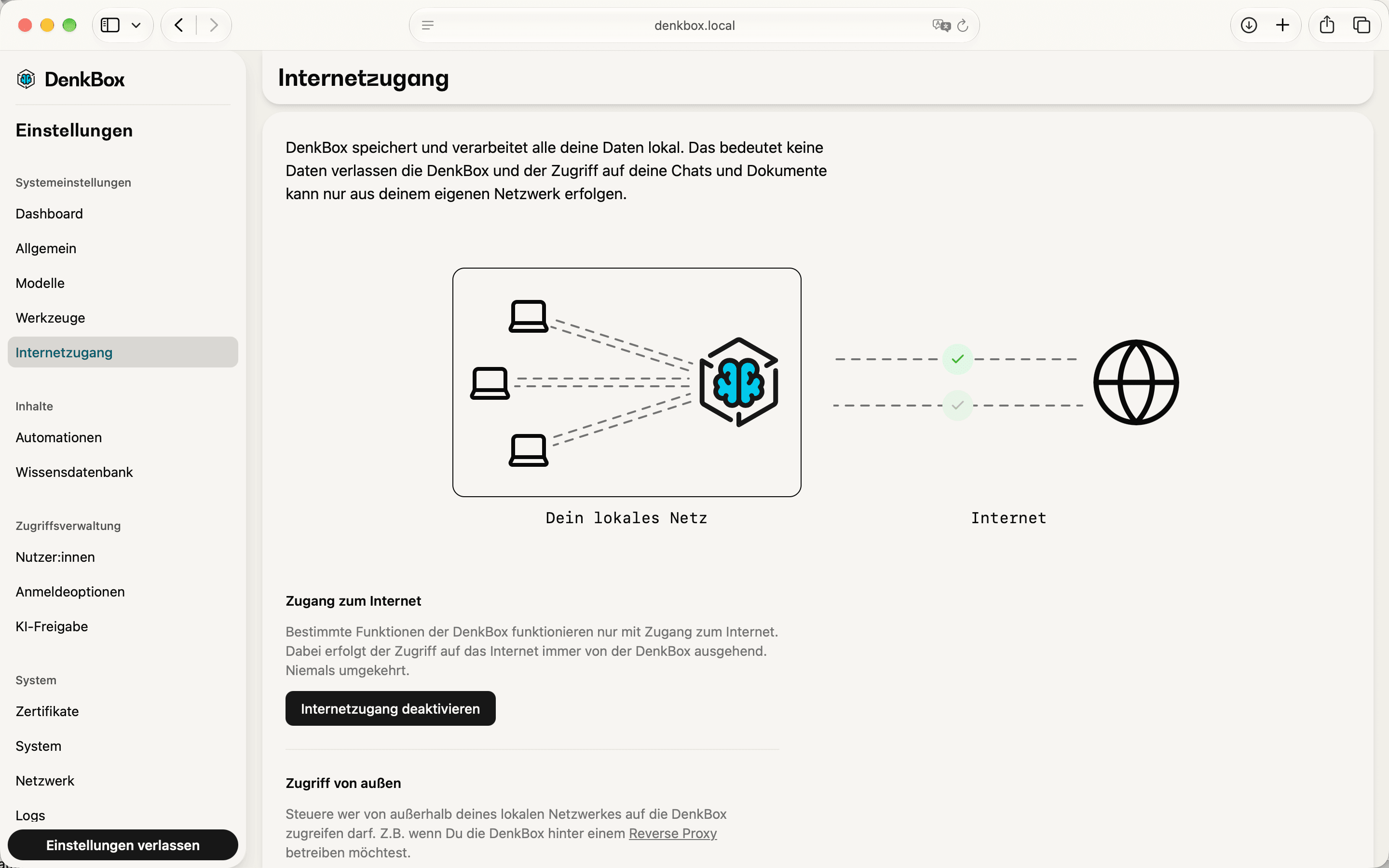Click the DenkBox brain hexagon in diagram

(739, 382)
